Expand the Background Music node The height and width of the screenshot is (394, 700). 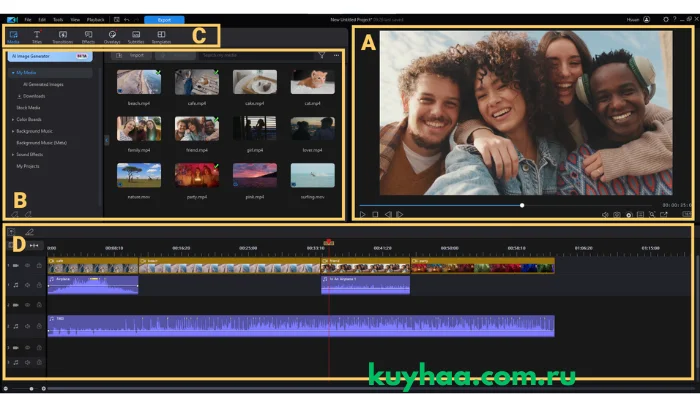point(13,131)
